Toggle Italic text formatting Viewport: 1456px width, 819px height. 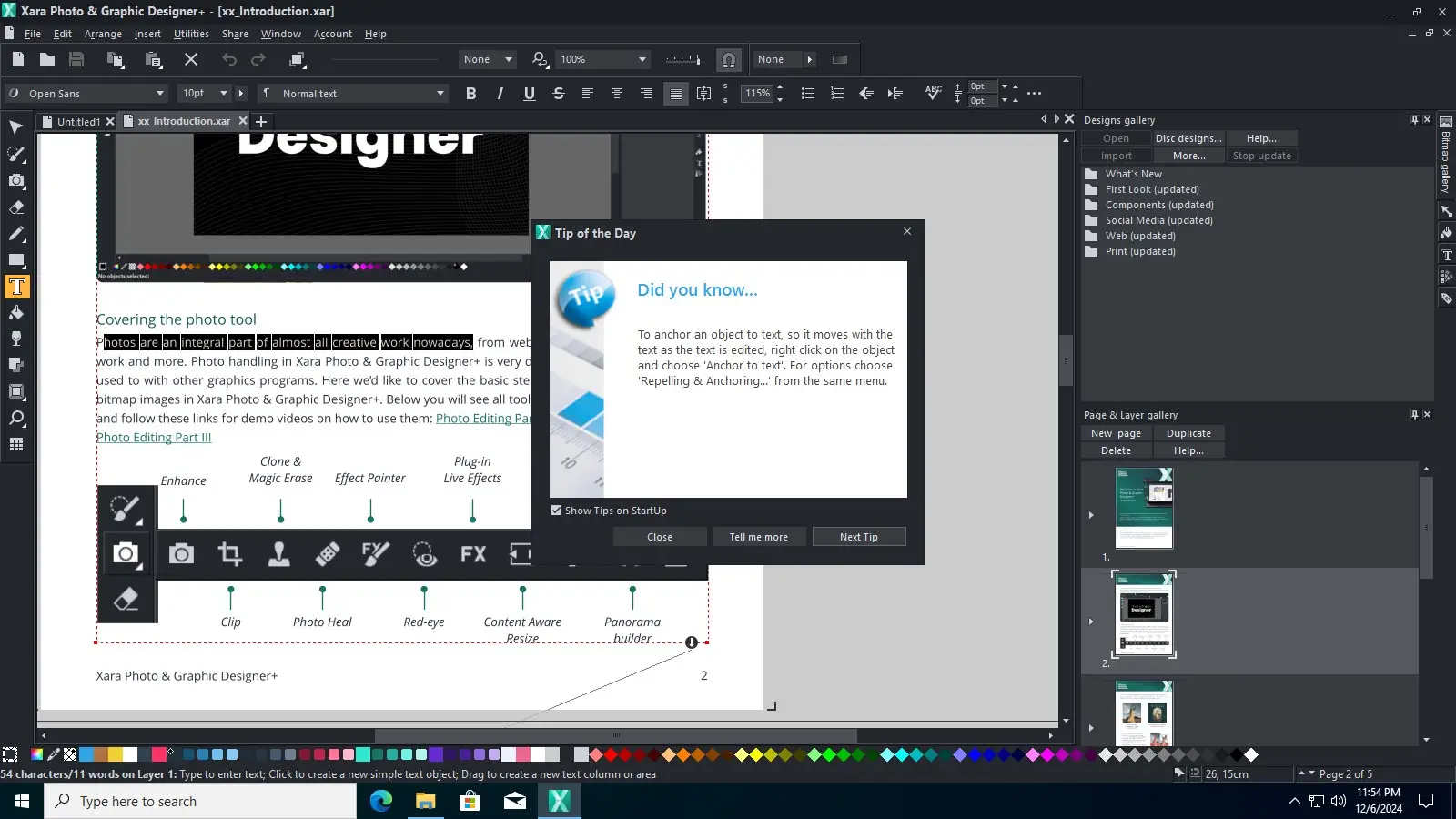[500, 94]
